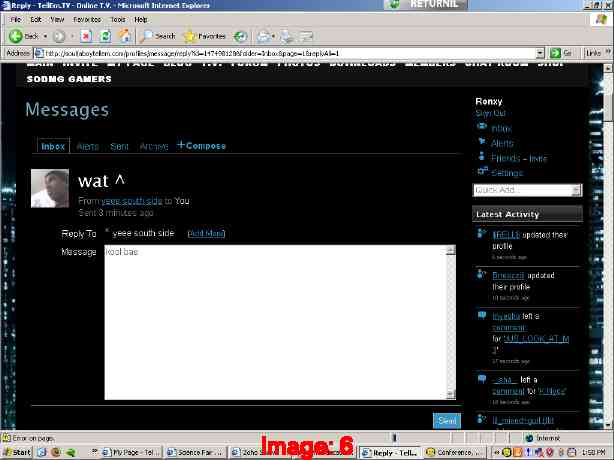Click message box scroll up arrow

451,250
